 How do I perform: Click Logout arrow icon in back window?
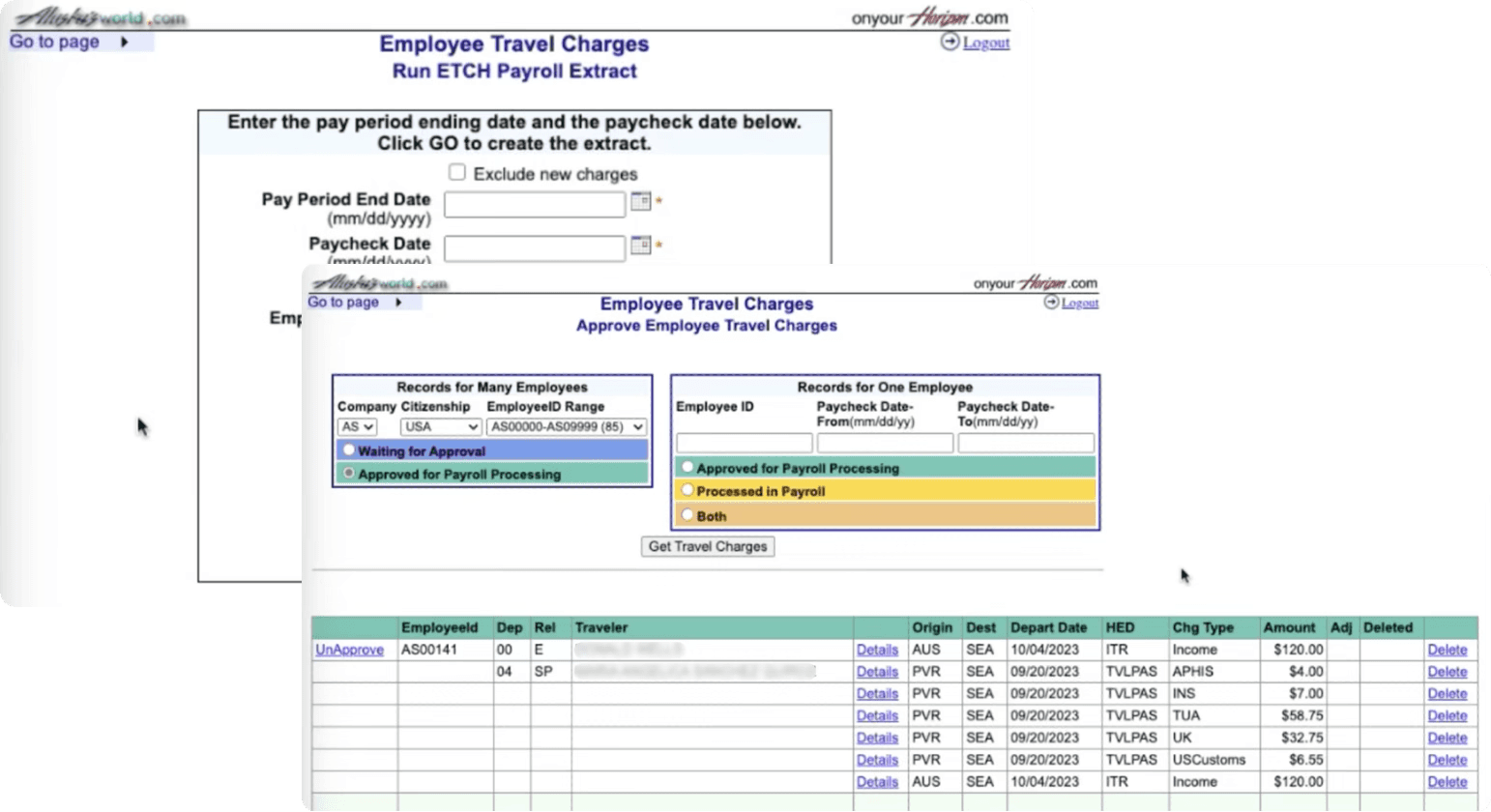(x=950, y=42)
